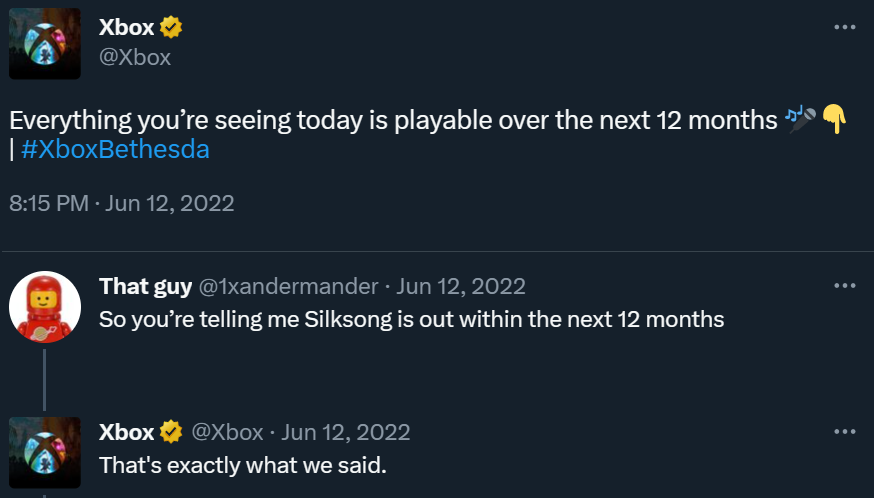The width and height of the screenshot is (874, 498).
Task: Open That guy's Lego astronaut avatar
Action: tap(45, 307)
